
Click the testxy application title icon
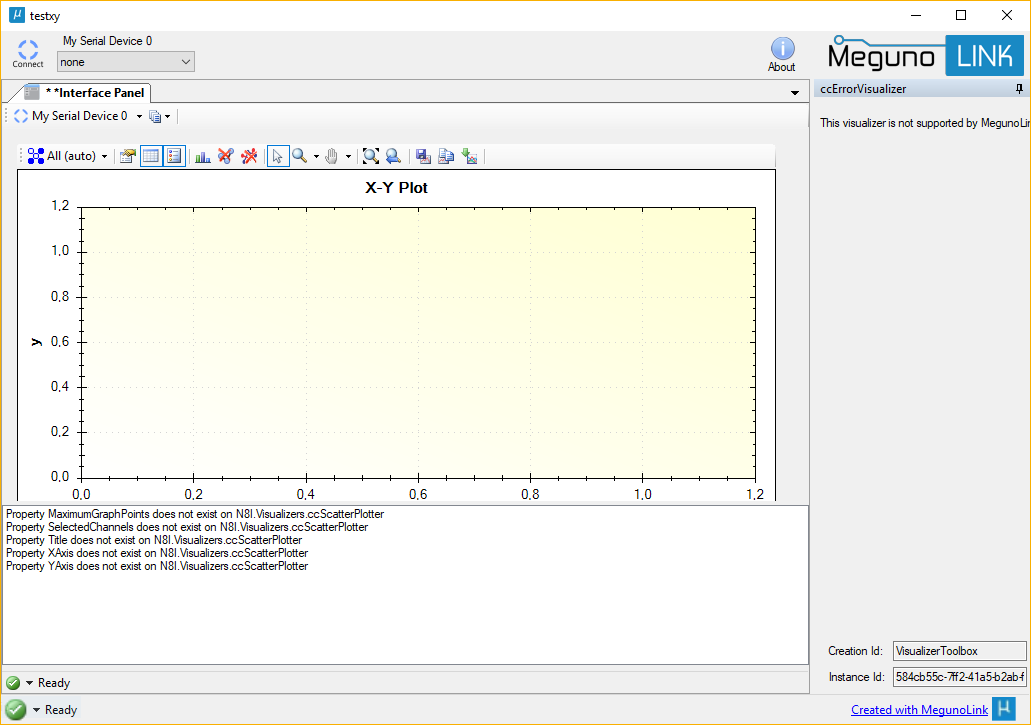pos(16,15)
